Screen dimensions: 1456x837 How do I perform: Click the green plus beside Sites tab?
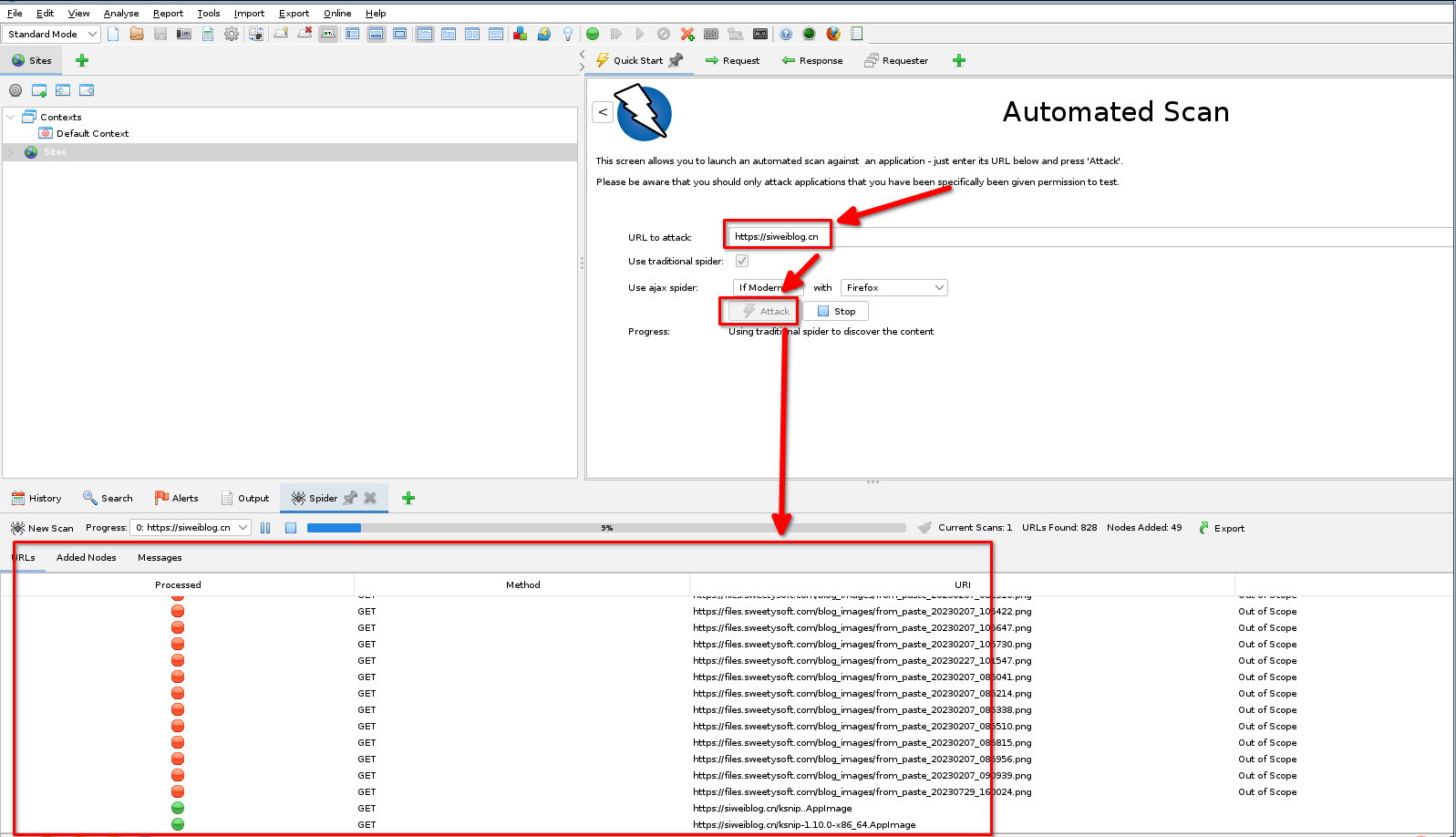coord(82,60)
